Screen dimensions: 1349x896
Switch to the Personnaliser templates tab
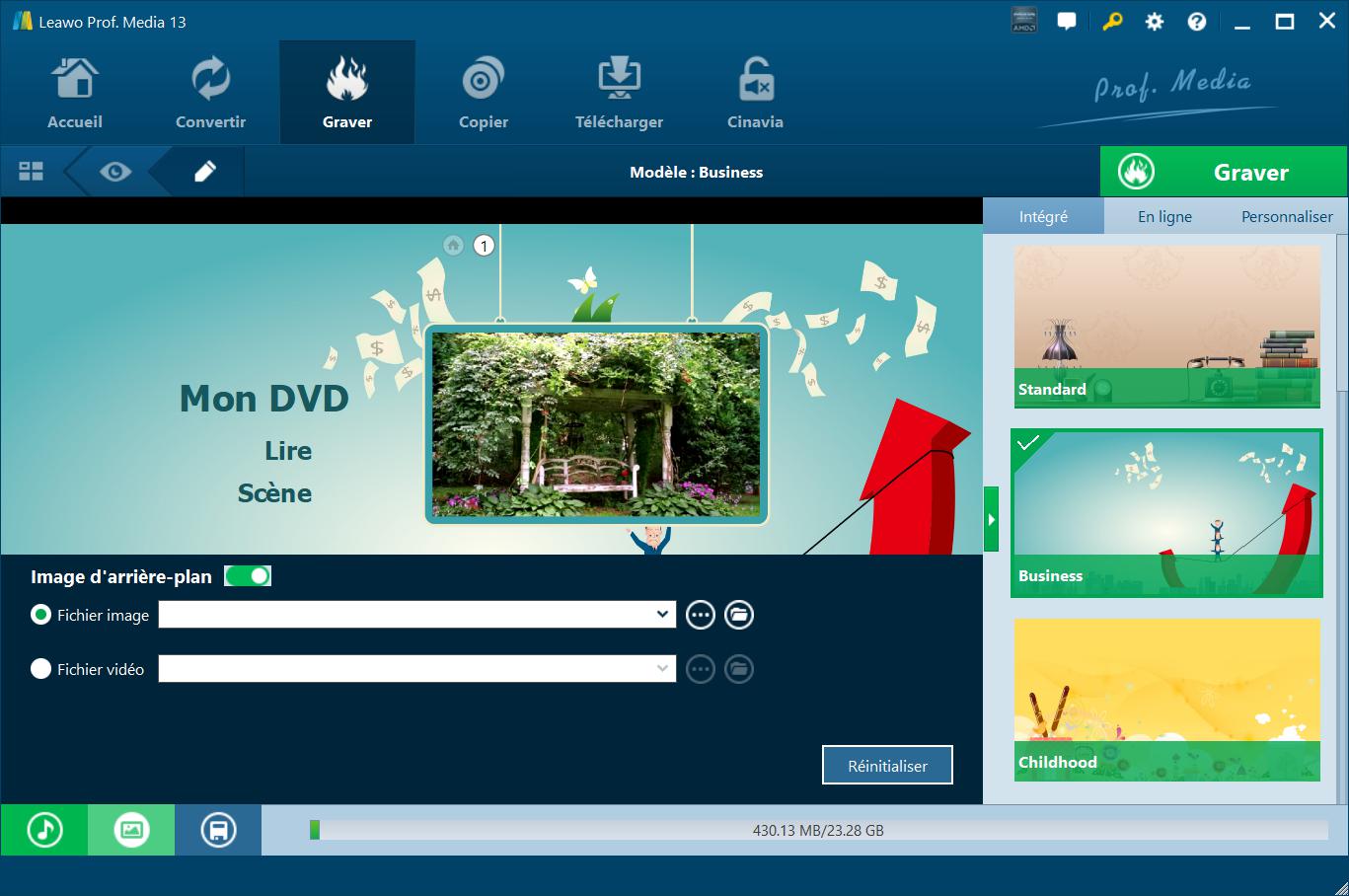click(x=1287, y=216)
